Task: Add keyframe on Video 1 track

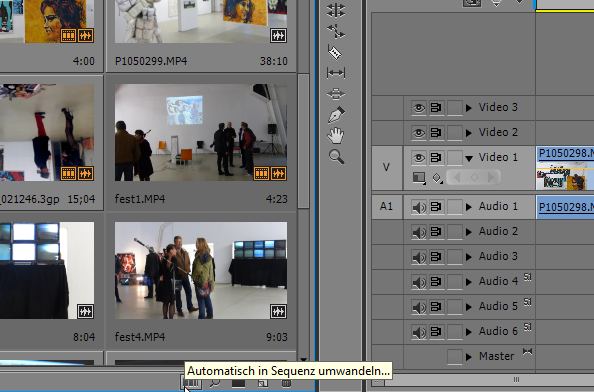Action: [474, 177]
